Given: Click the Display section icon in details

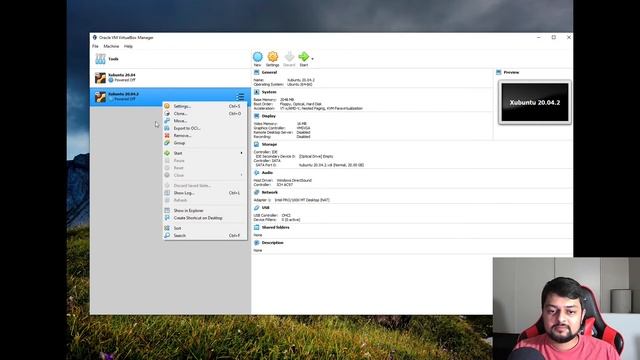Looking at the screenshot, I should (x=257, y=116).
